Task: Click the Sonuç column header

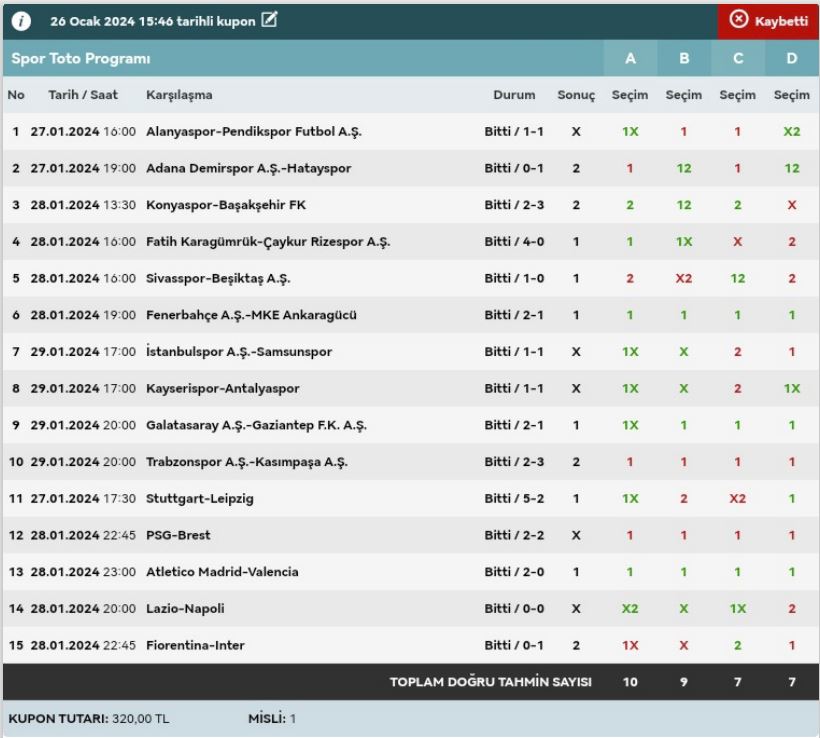Action: point(576,95)
